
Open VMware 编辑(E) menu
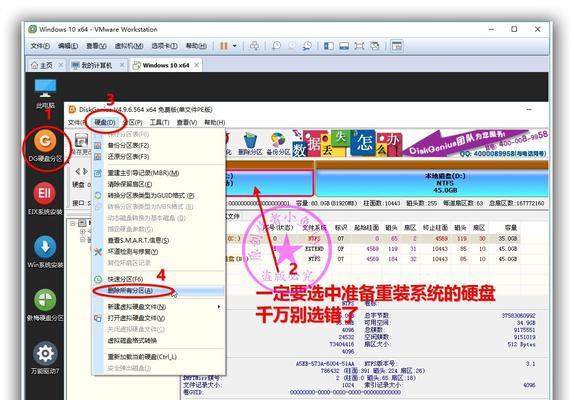pyautogui.click(x=68, y=46)
